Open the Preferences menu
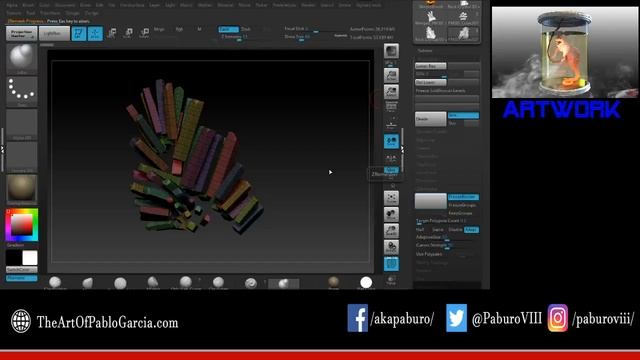 pyautogui.click(x=284, y=5)
